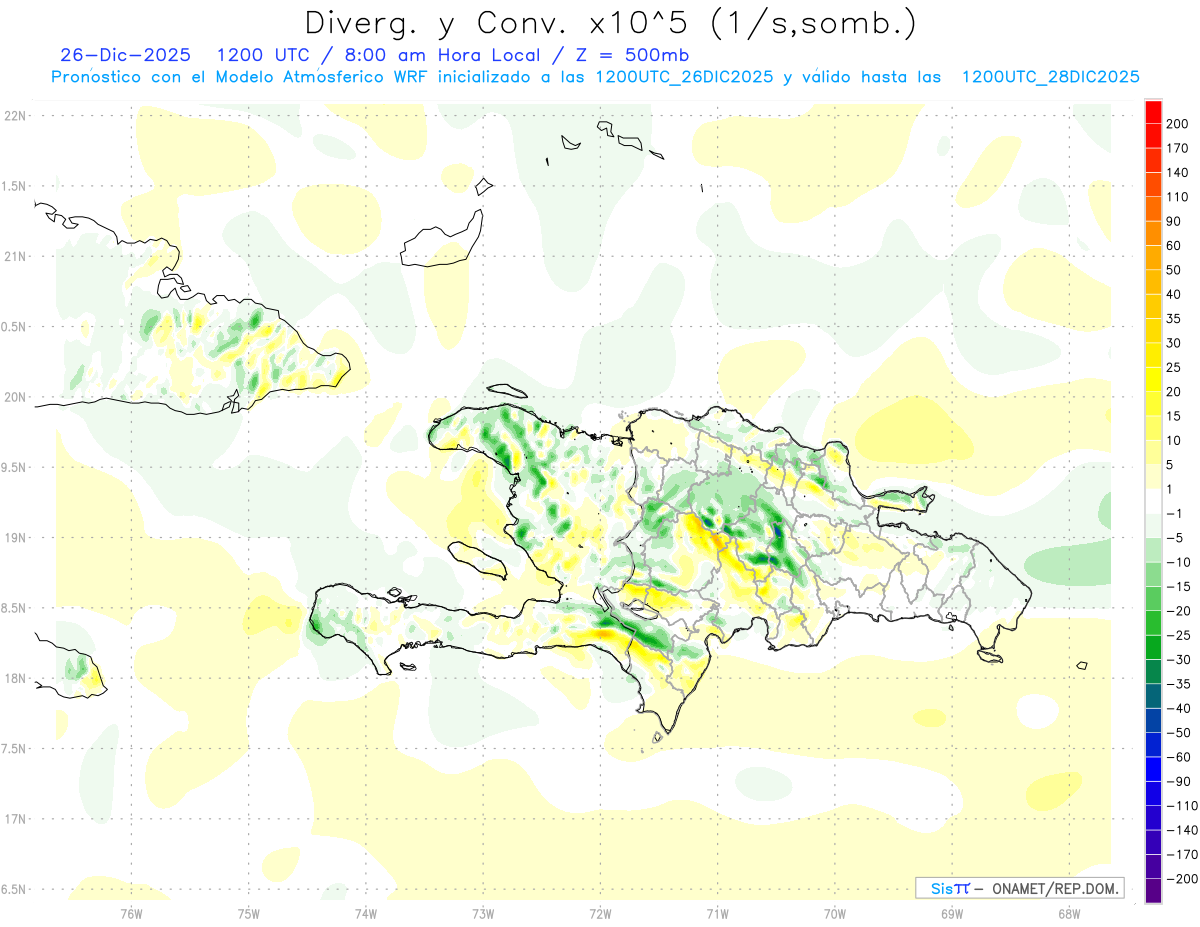1200x927 pixels.
Task: Click the '-25' color scale value
Action: pyautogui.click(x=1178, y=635)
